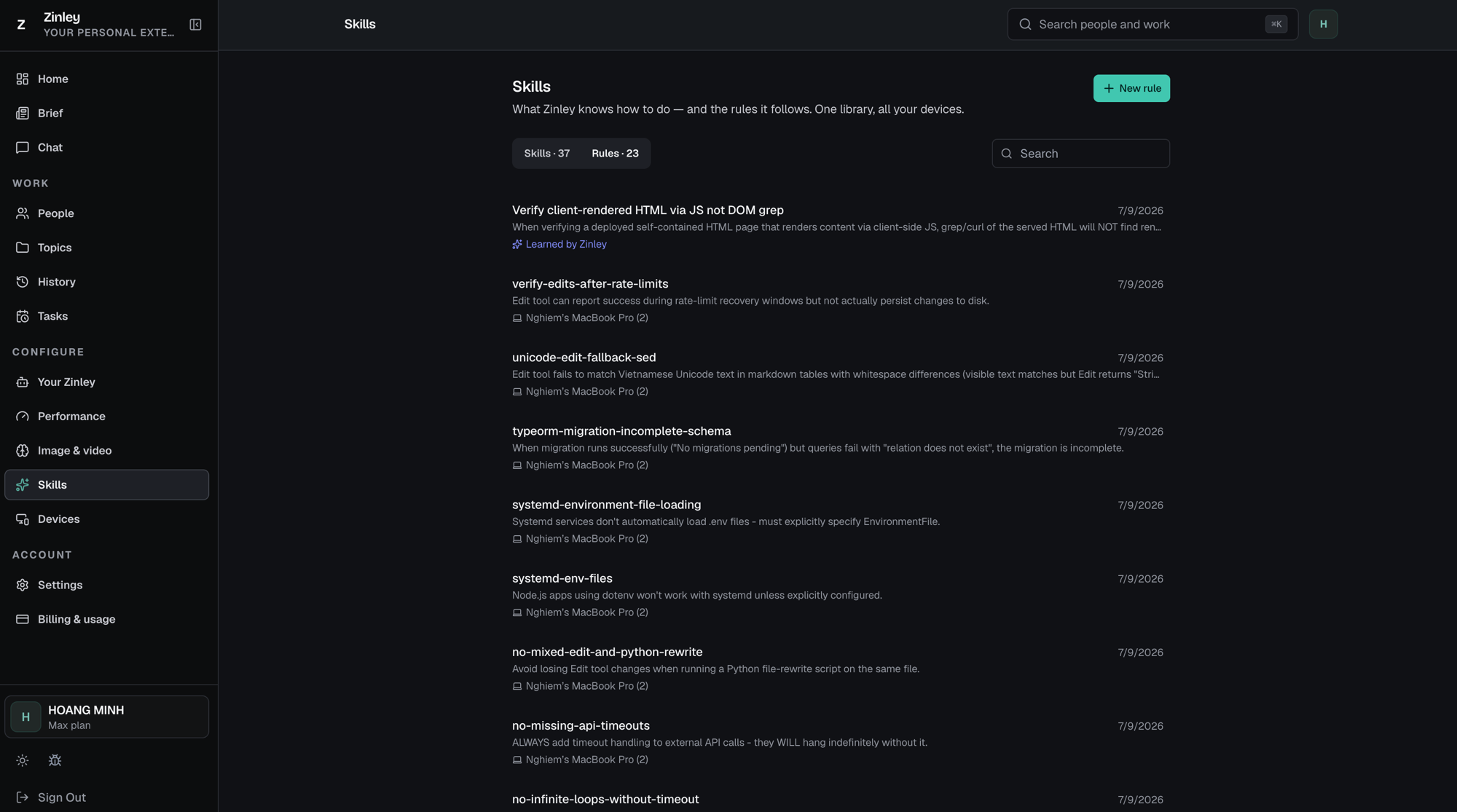Click the Devices icon in sidebar

(23, 519)
